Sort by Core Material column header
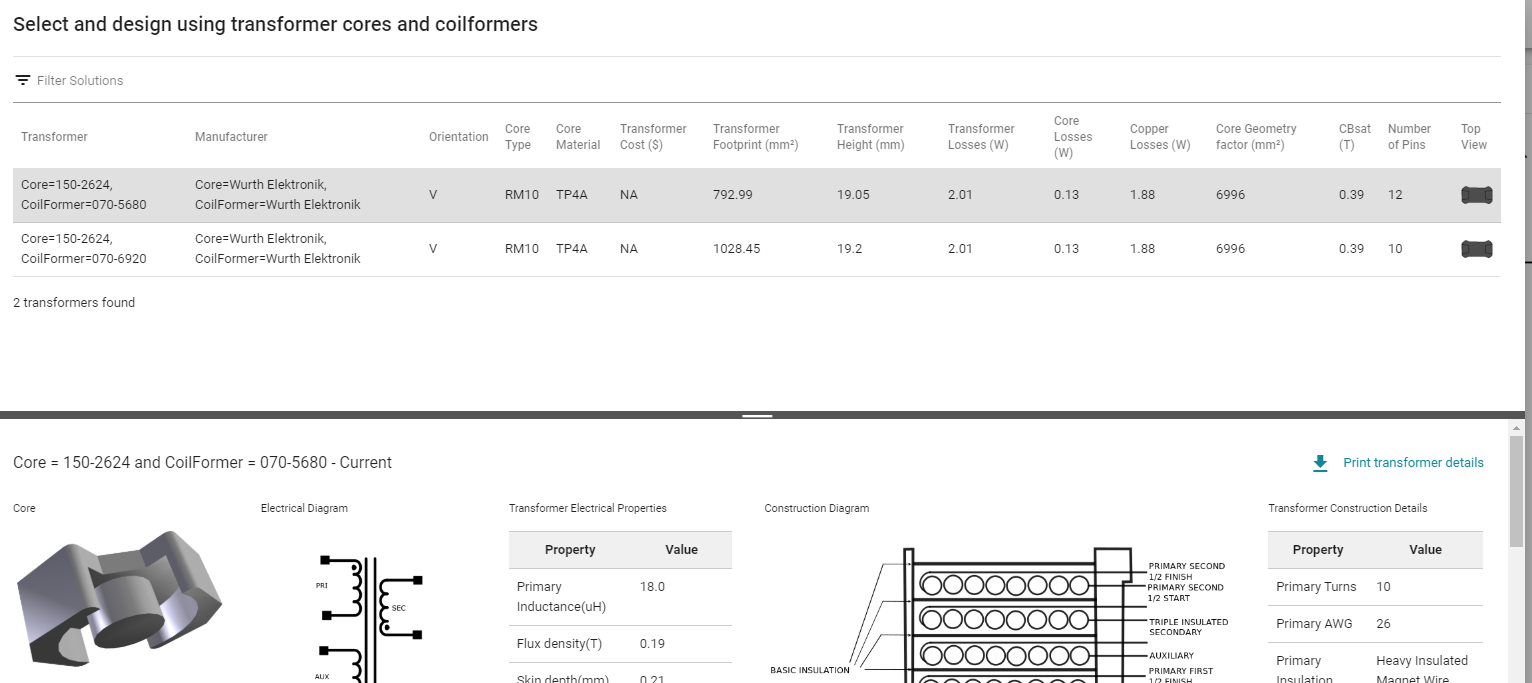 (x=578, y=137)
